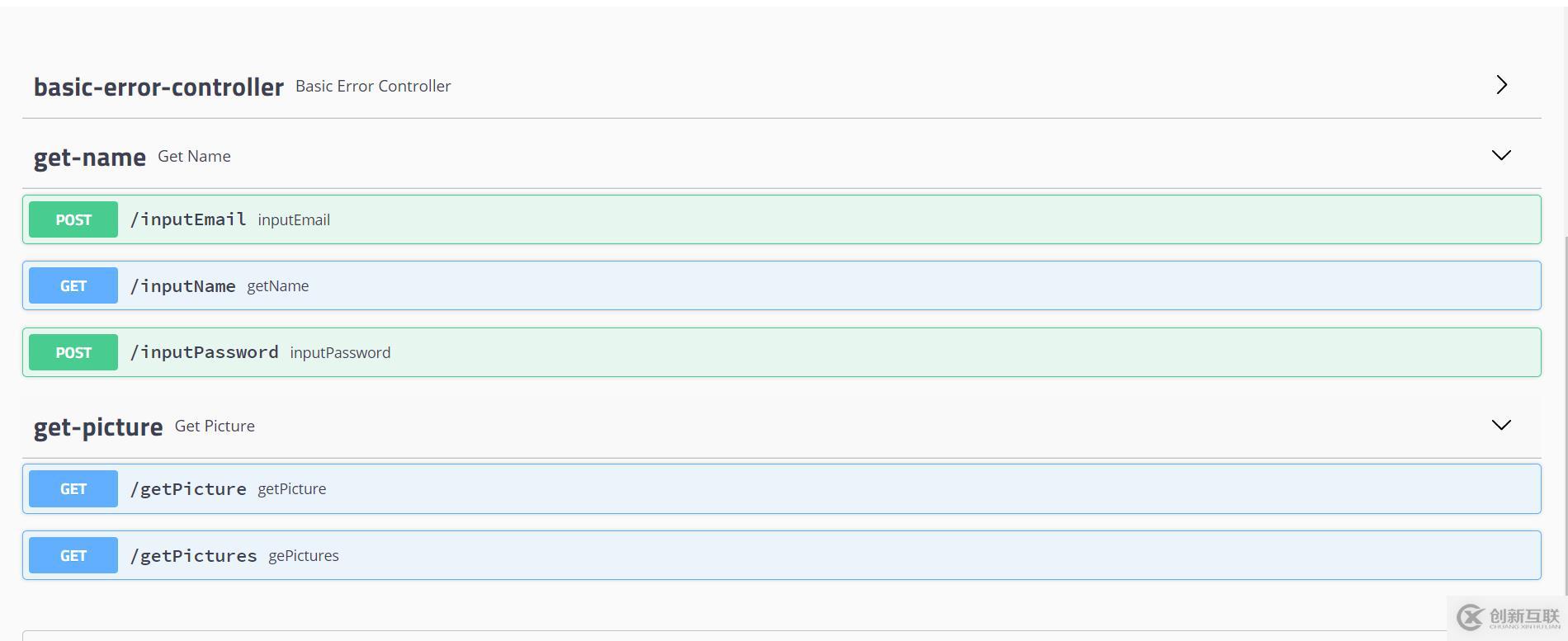The image size is (1568, 641).
Task: Collapse the get-picture section chevron
Action: (x=1501, y=425)
